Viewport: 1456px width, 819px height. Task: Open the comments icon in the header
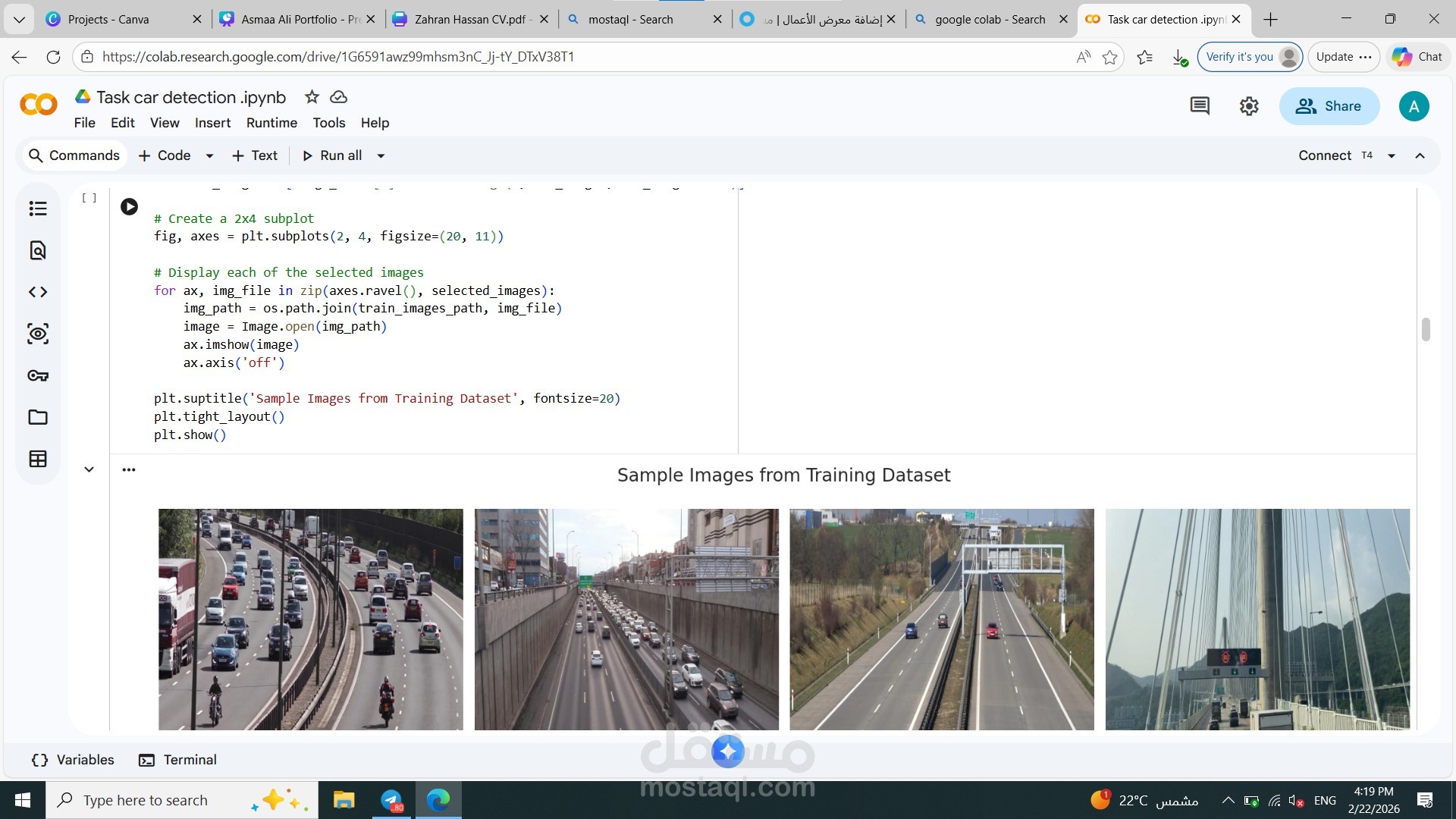click(x=1200, y=106)
